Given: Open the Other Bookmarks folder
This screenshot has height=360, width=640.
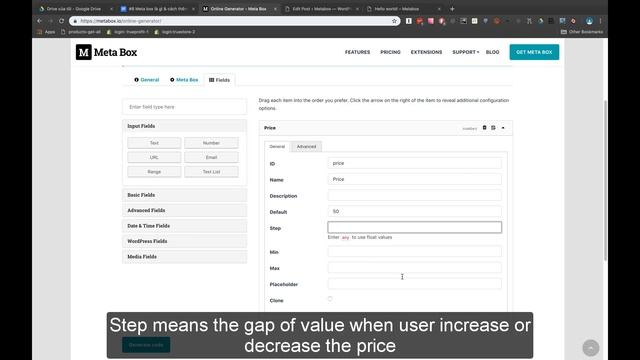Looking at the screenshot, I should pyautogui.click(x=582, y=32).
